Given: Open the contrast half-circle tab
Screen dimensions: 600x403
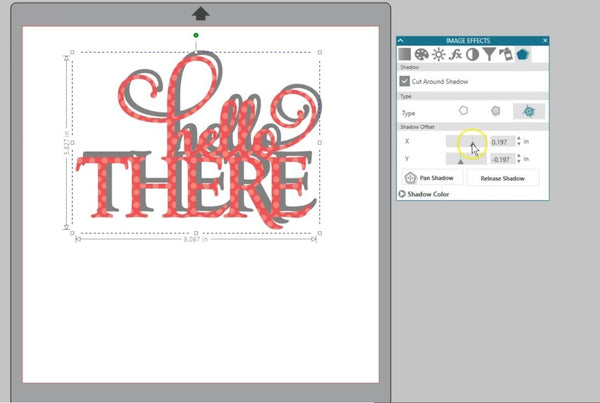Looking at the screenshot, I should point(472,54).
